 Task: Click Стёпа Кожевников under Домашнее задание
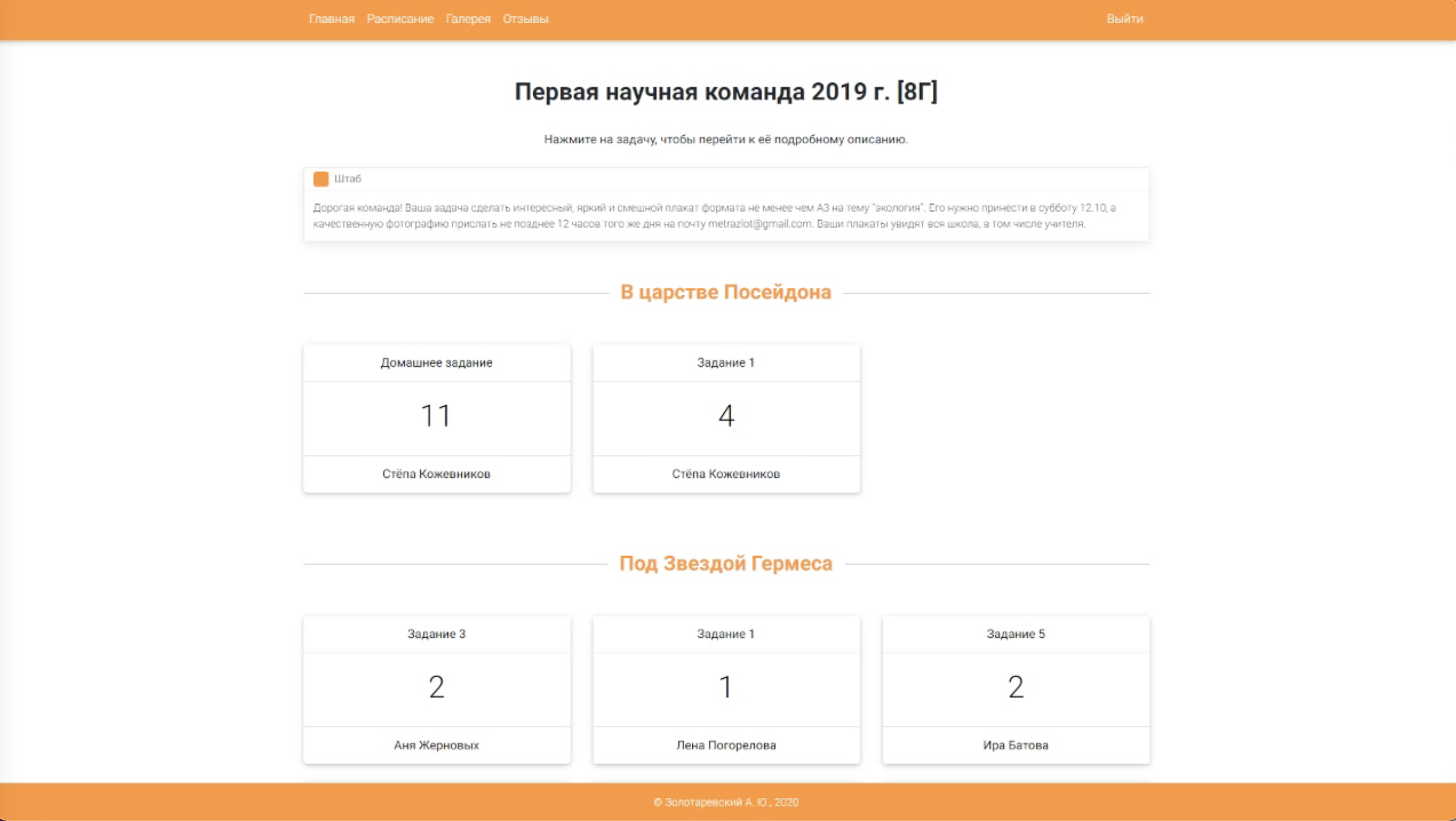pos(436,474)
